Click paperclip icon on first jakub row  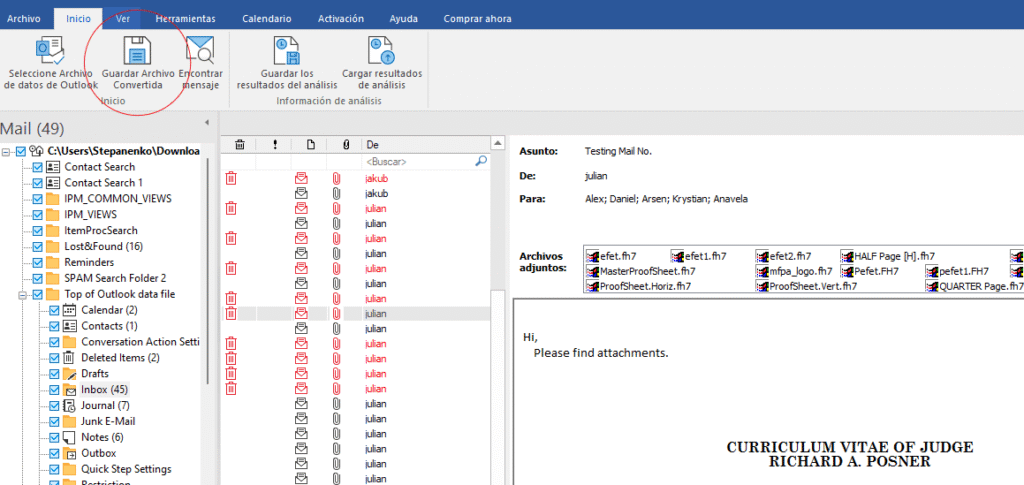(336, 178)
